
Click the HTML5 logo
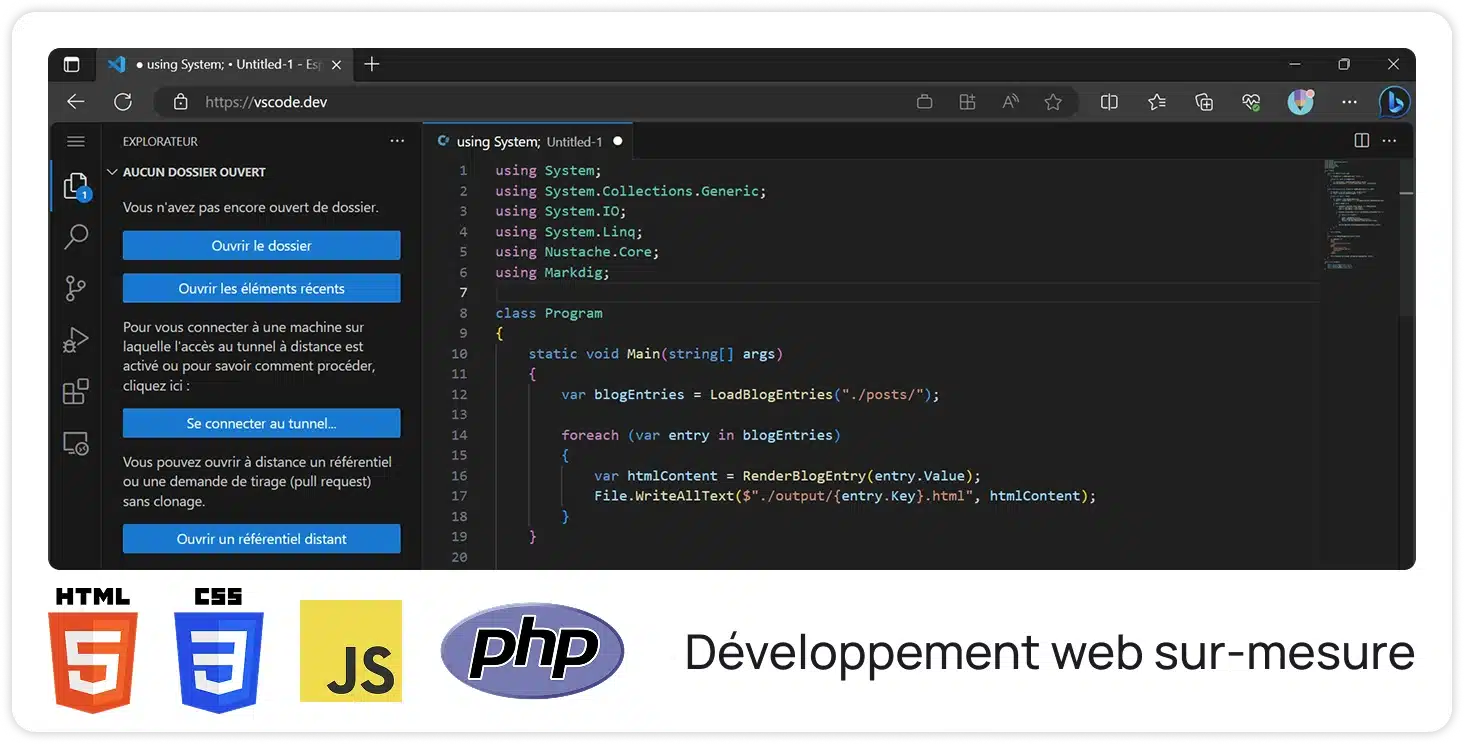93,650
